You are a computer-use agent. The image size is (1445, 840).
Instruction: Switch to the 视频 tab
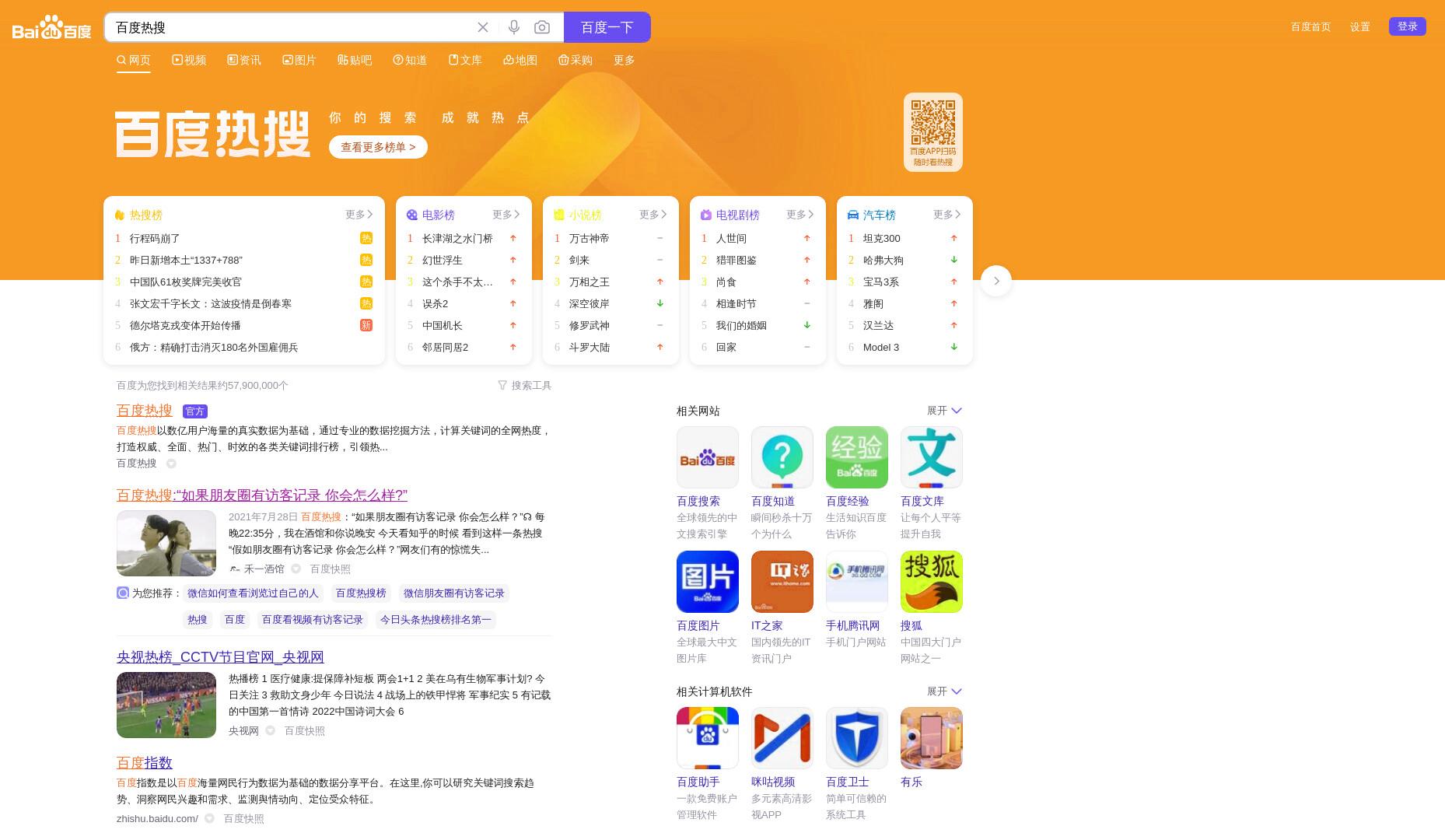pyautogui.click(x=189, y=60)
